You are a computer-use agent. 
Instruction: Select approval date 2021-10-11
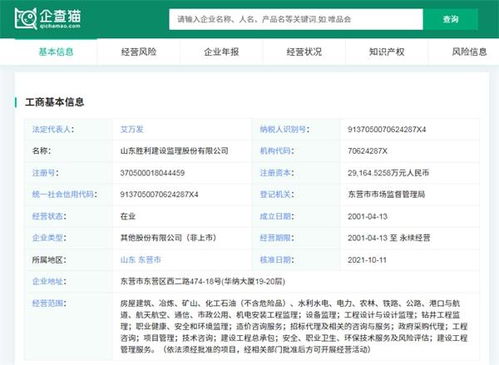(x=367, y=260)
